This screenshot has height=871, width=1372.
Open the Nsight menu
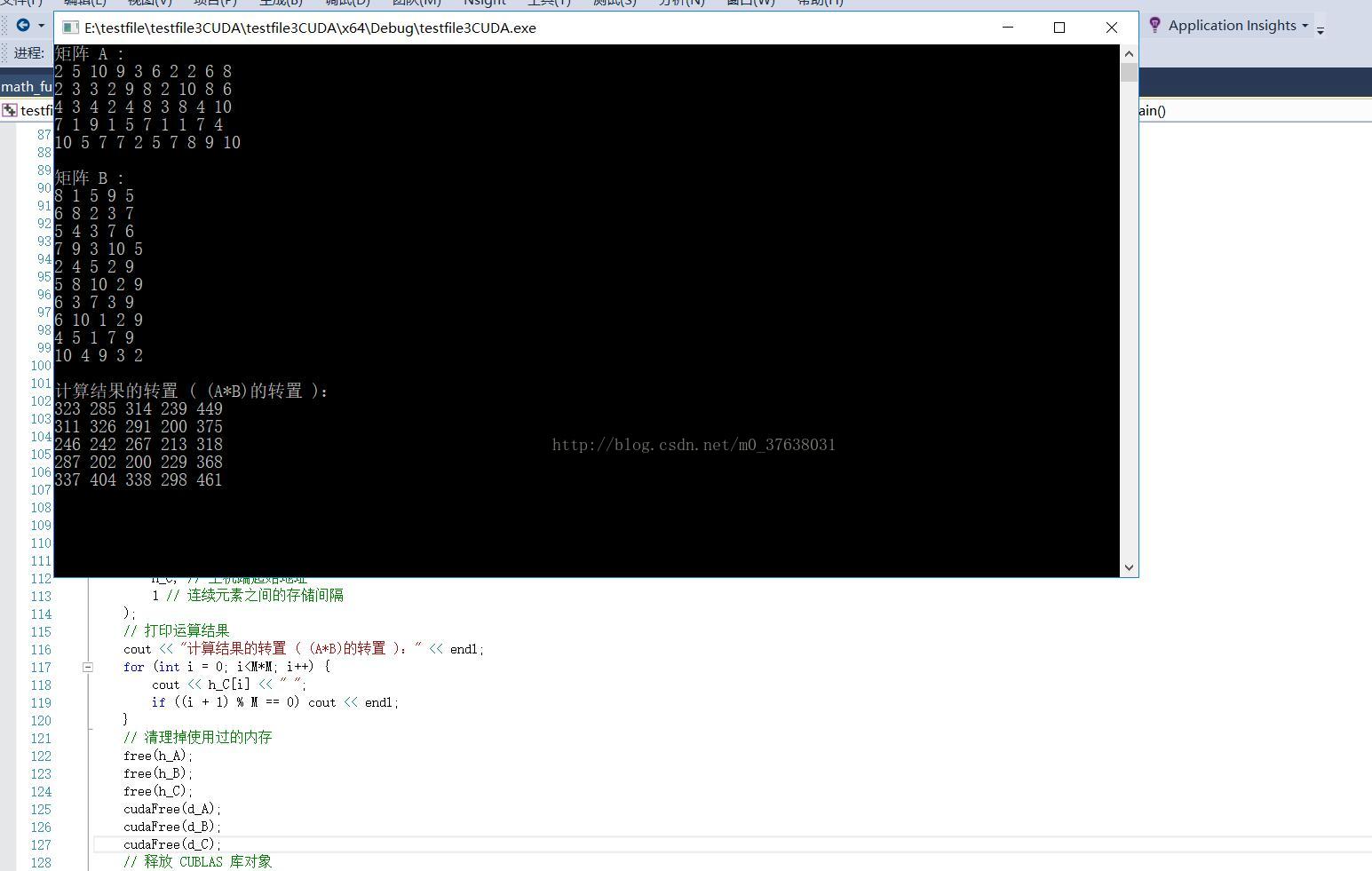click(484, 3)
